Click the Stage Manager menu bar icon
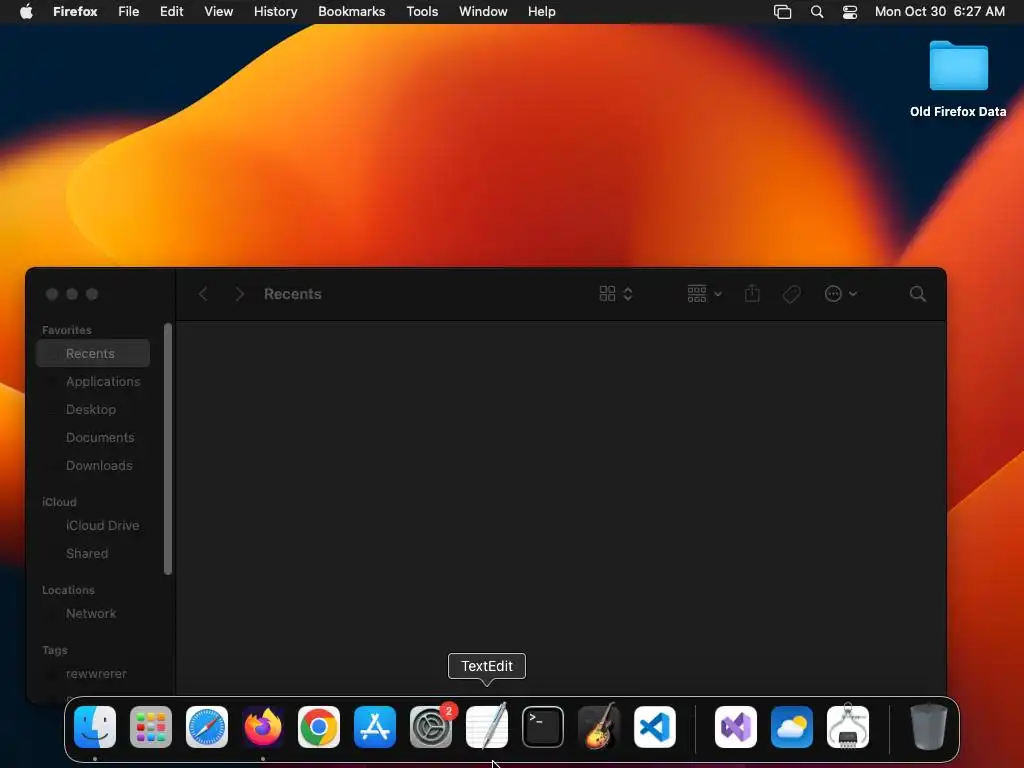 (x=782, y=12)
